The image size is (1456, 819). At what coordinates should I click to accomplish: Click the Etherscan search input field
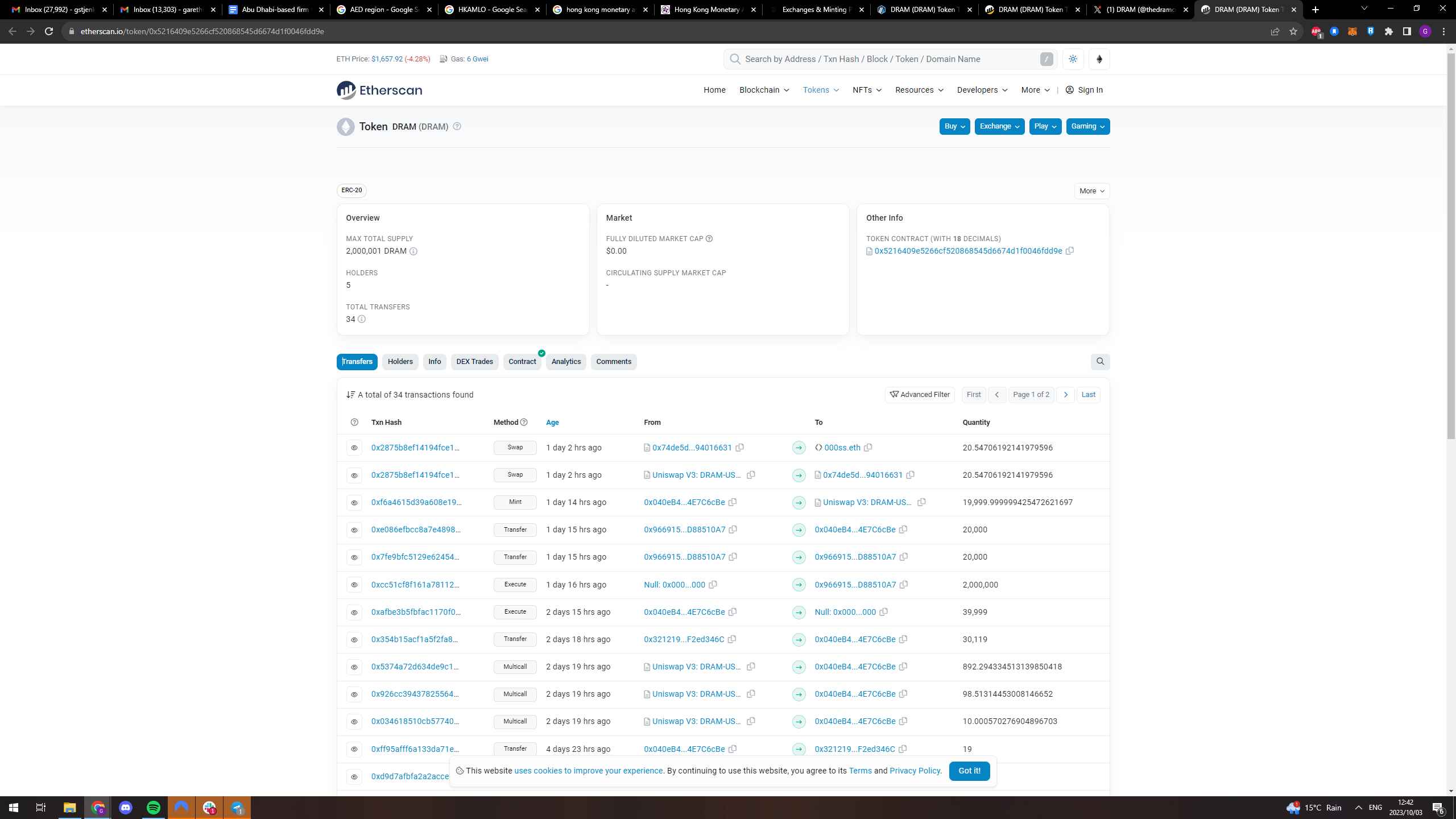coord(887,59)
